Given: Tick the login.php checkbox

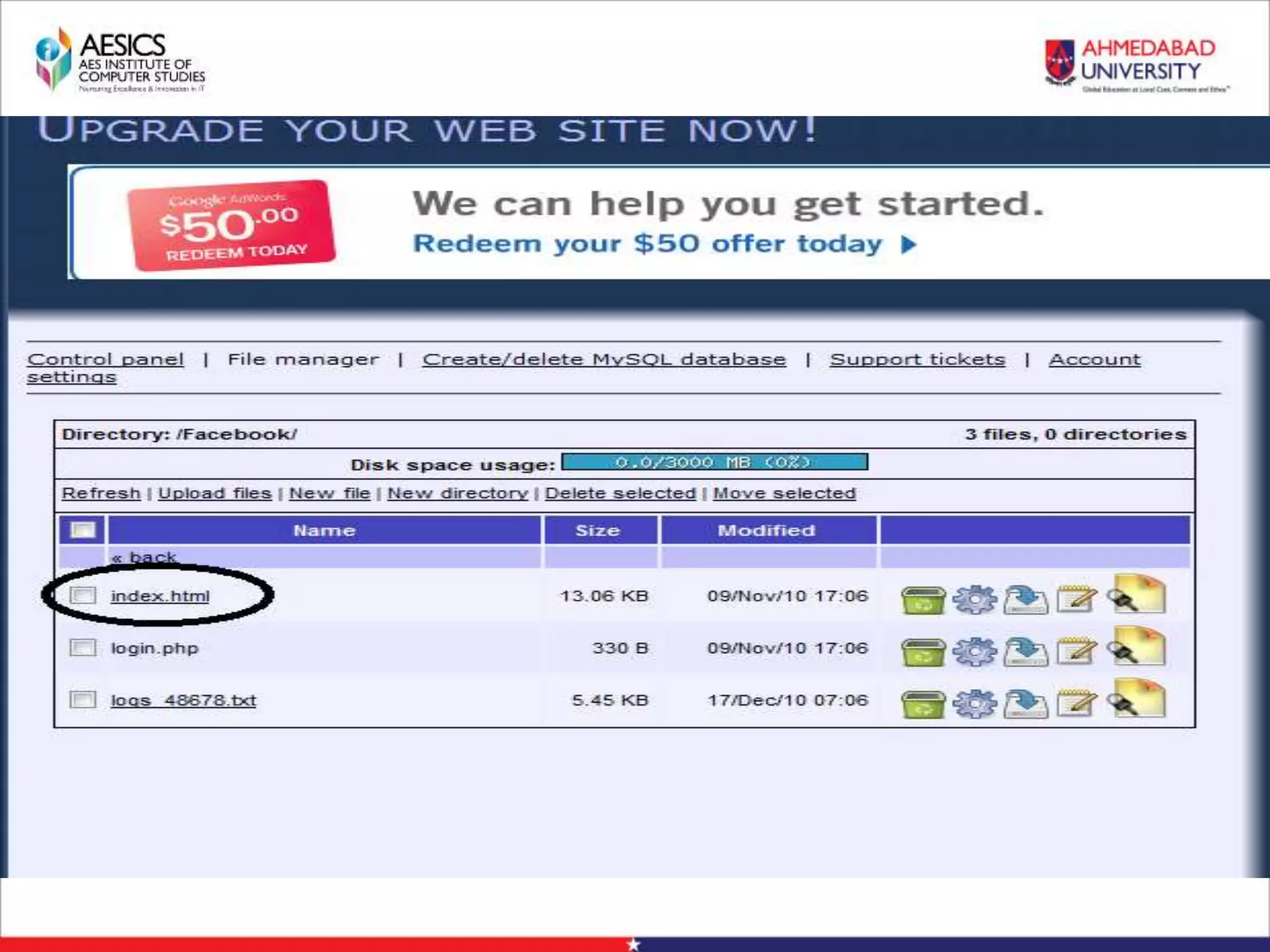Looking at the screenshot, I should click(x=82, y=648).
